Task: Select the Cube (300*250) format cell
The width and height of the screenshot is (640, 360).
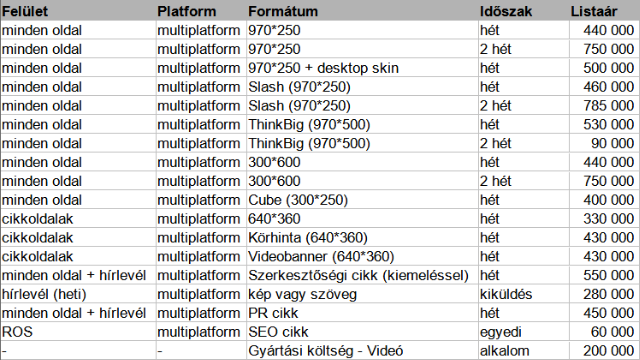Action: click(362, 200)
